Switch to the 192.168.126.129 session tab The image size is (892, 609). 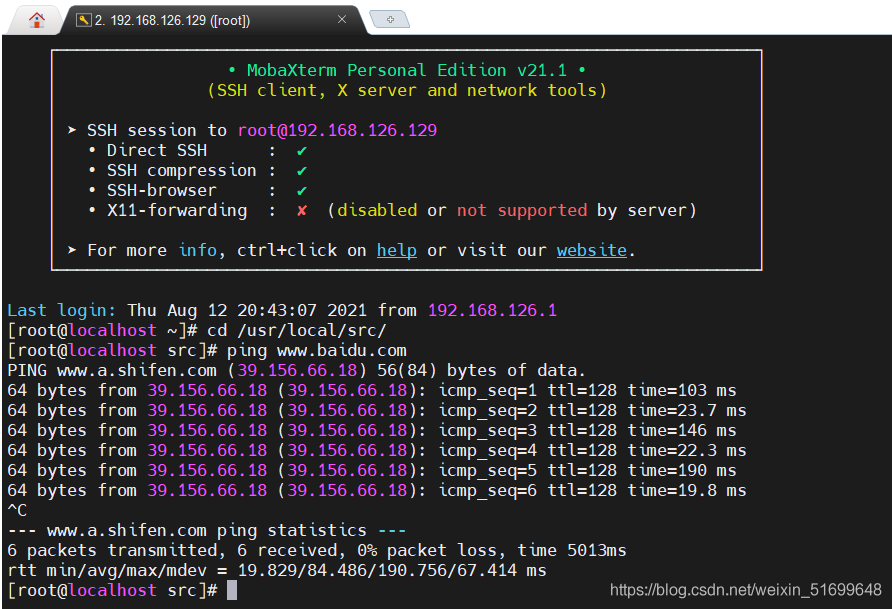point(200,18)
